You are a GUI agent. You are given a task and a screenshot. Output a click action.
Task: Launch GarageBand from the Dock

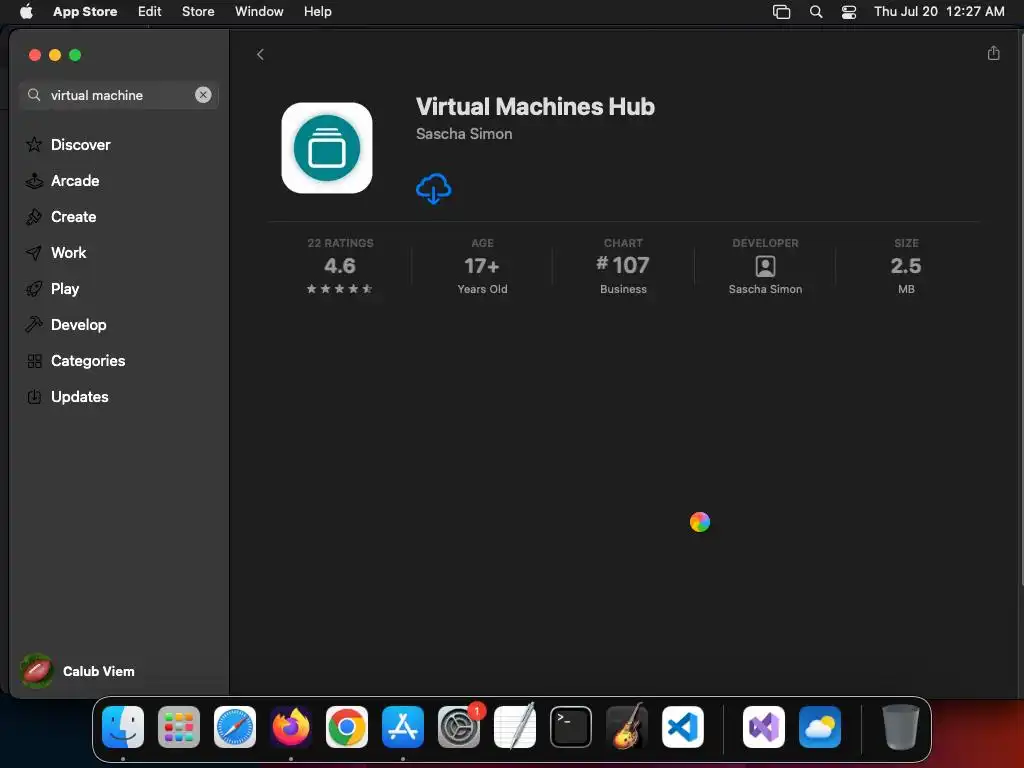627,726
